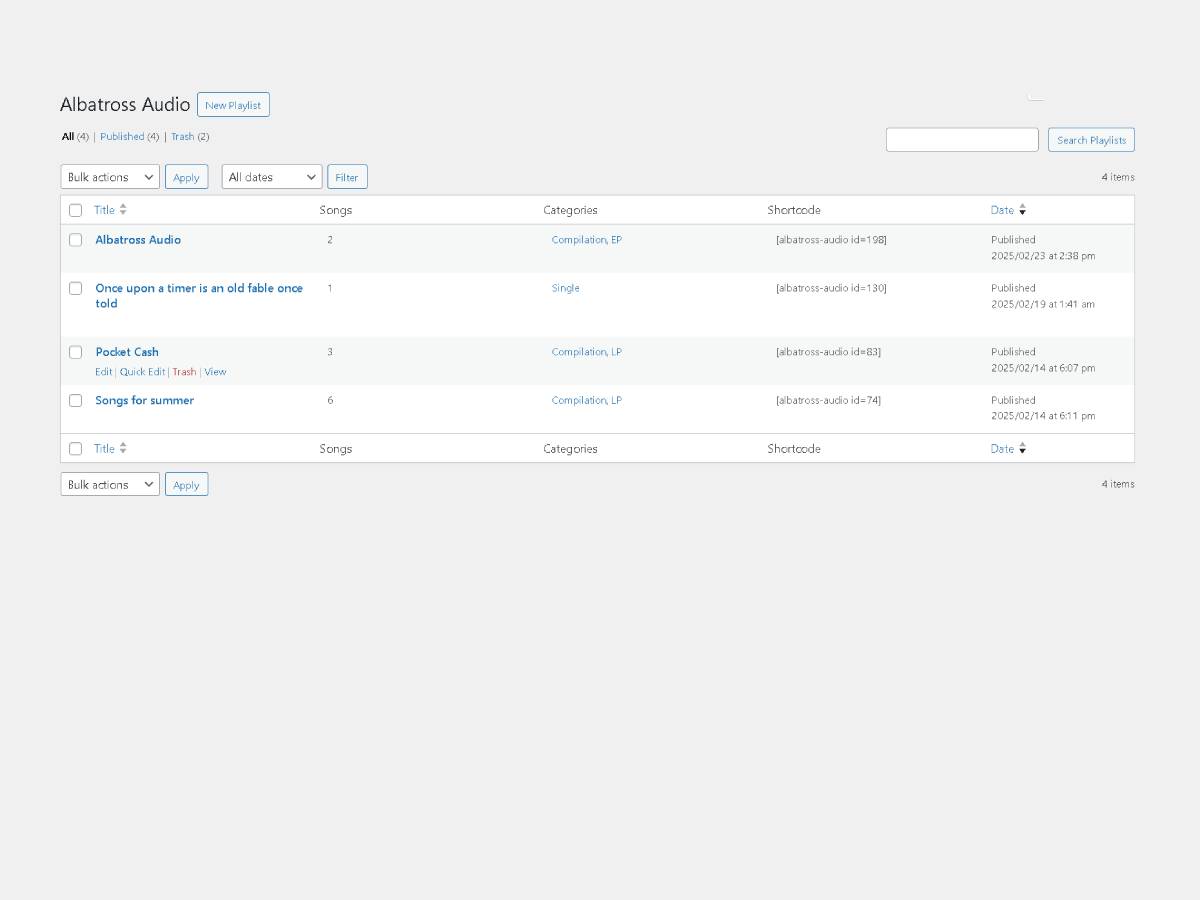Move Pocket Cash to Trash
The image size is (1200, 900).
184,372
